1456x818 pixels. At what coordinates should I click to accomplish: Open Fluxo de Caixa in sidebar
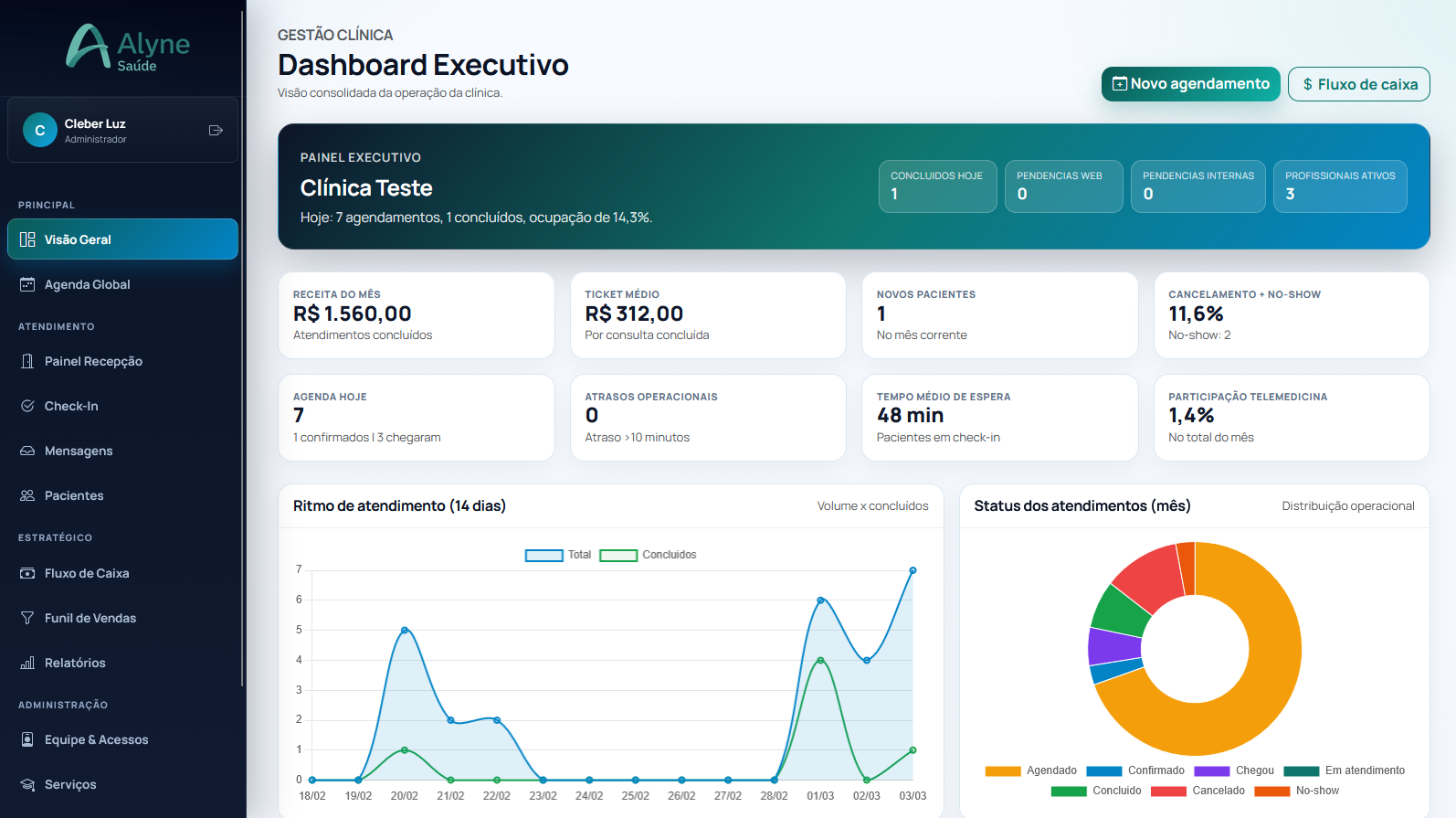click(87, 573)
